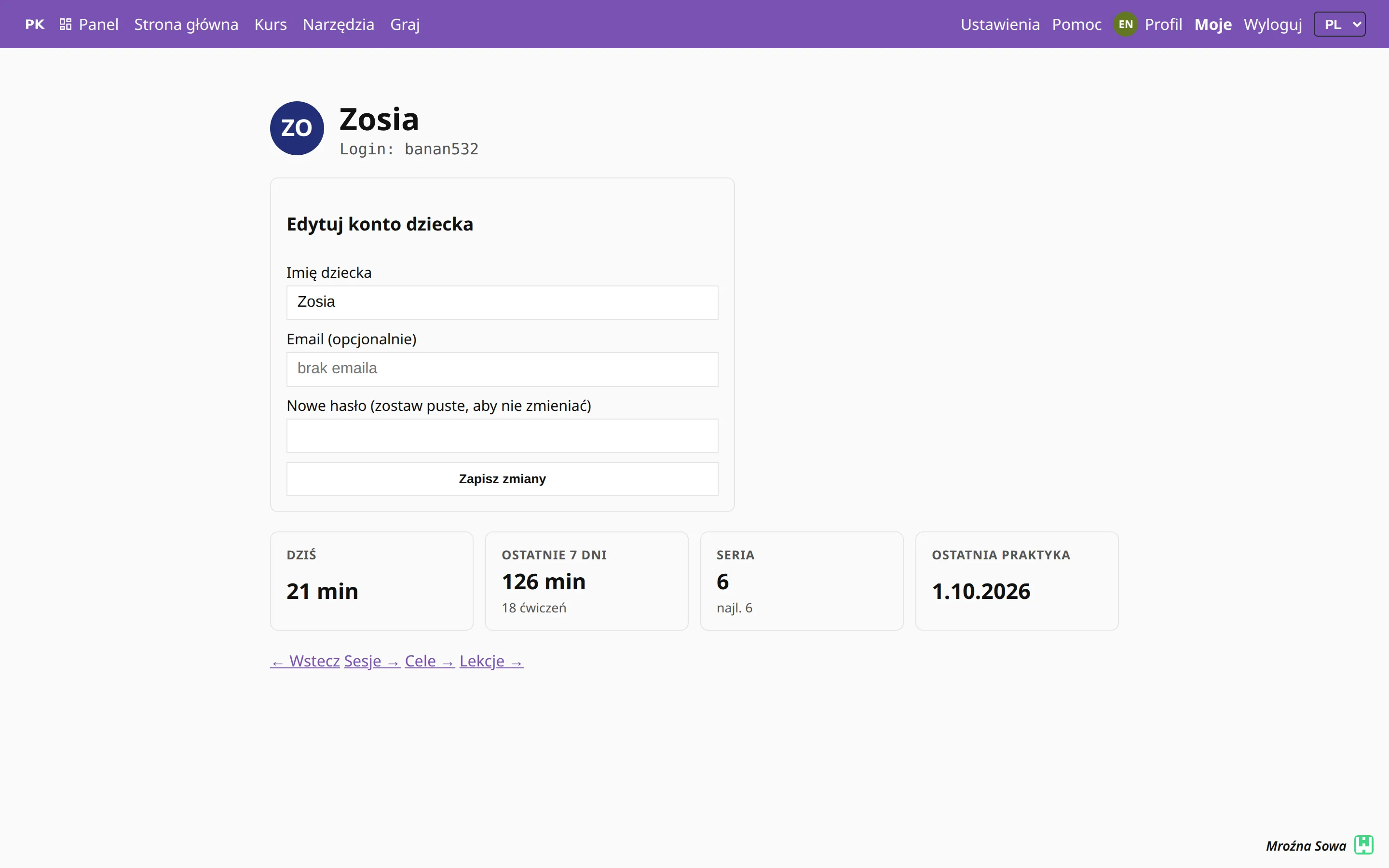Open the Pomoc help link
The height and width of the screenshot is (868, 1389).
pyautogui.click(x=1077, y=24)
